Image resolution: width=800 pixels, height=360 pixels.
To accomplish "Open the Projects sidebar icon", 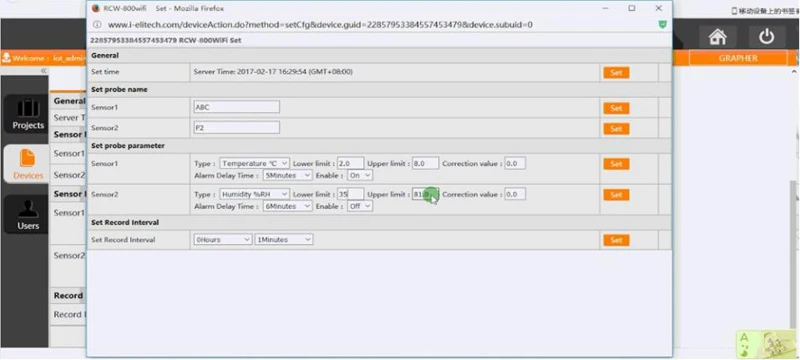I will tap(27, 114).
